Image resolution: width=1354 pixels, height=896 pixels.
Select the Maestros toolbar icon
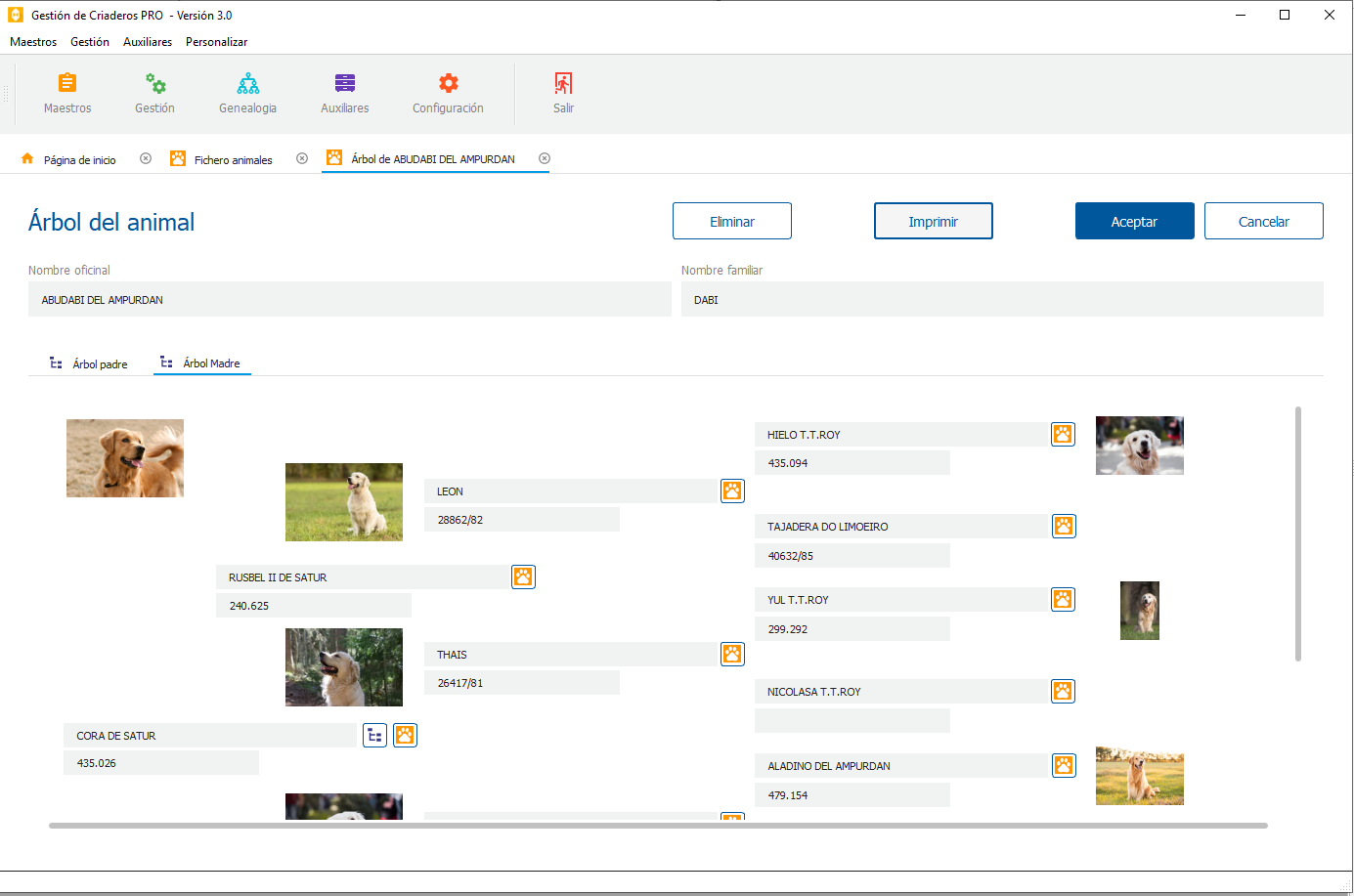point(66,92)
